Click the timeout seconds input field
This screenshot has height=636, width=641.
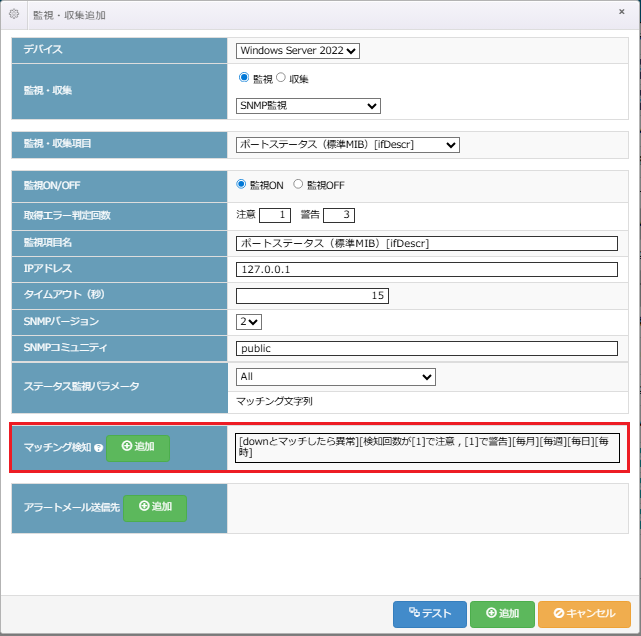click(312, 295)
